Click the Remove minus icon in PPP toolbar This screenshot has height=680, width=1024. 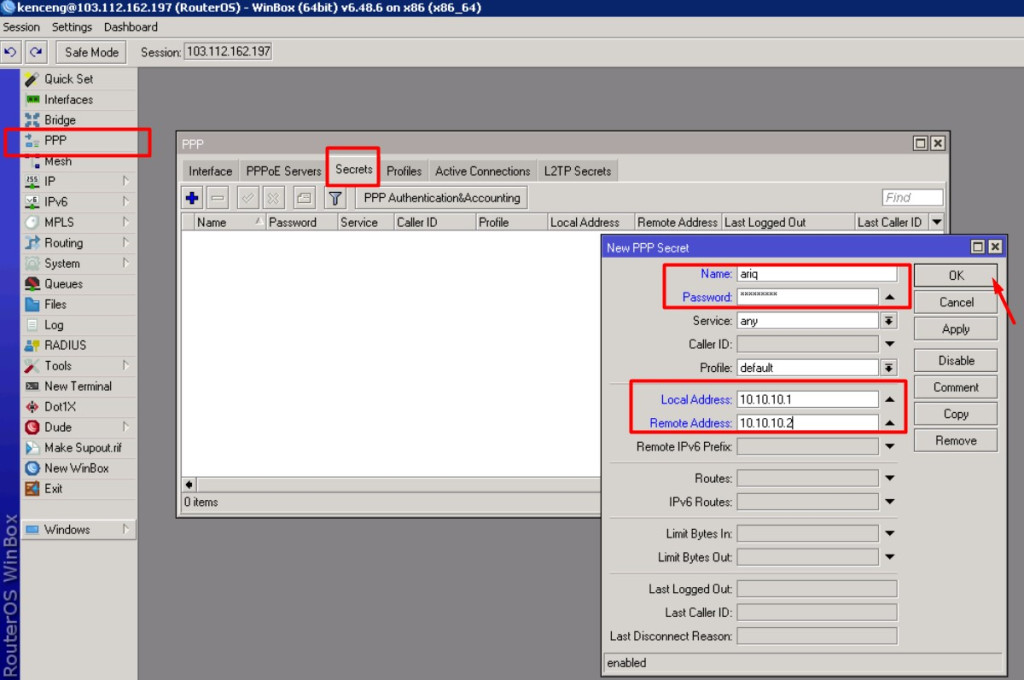click(217, 198)
